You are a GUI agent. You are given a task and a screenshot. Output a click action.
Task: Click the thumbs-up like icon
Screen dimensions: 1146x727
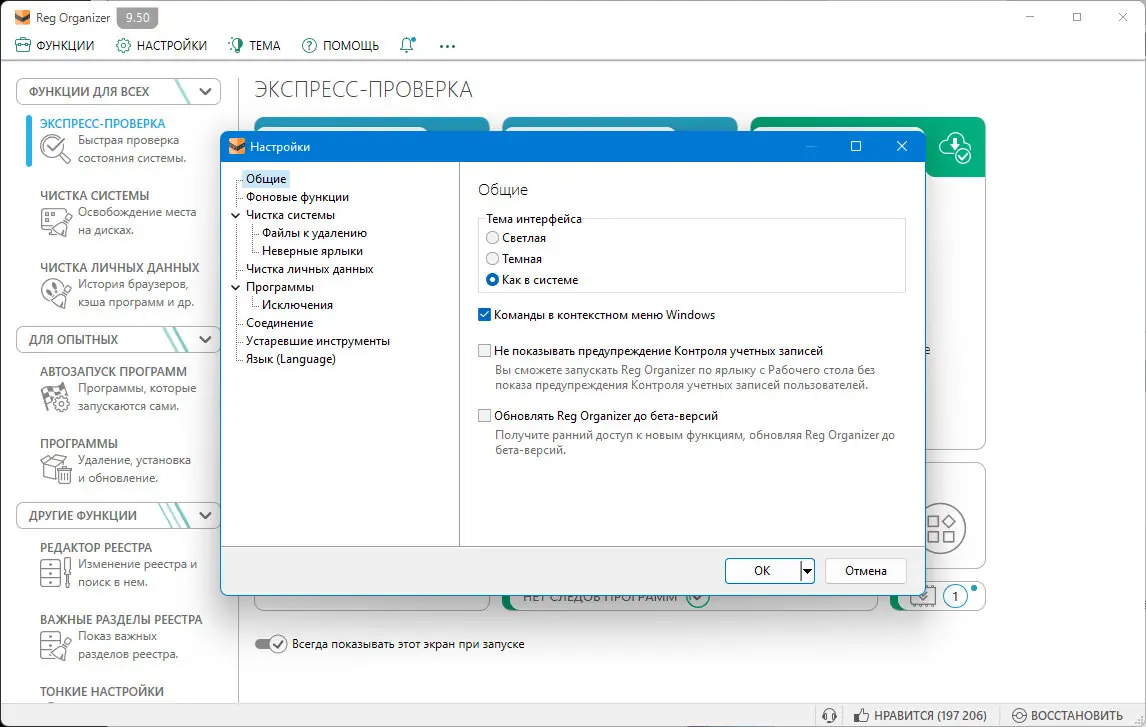(x=862, y=715)
